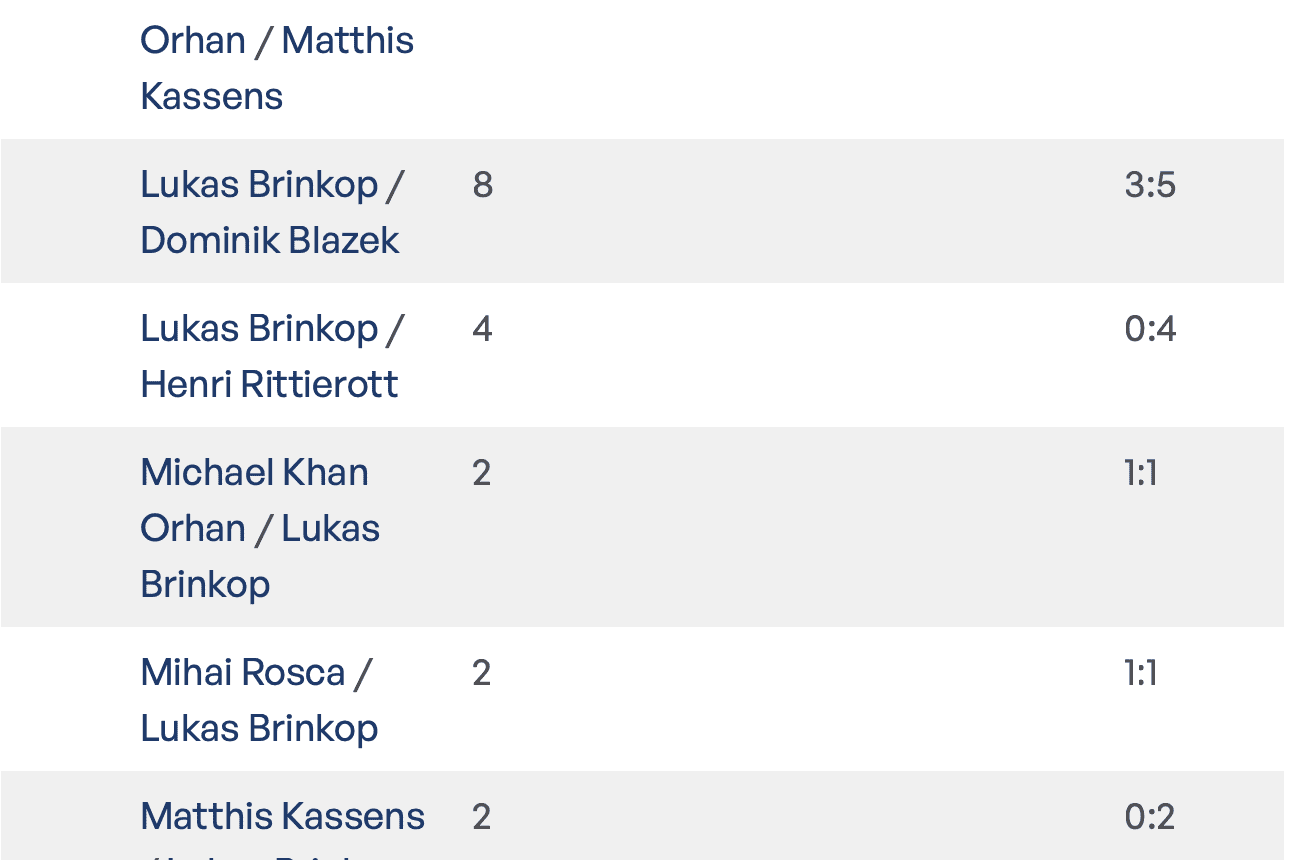This screenshot has width=1290, height=860.
Task: Click the Matthis Kassens link in bottom row
Action: coord(283,817)
